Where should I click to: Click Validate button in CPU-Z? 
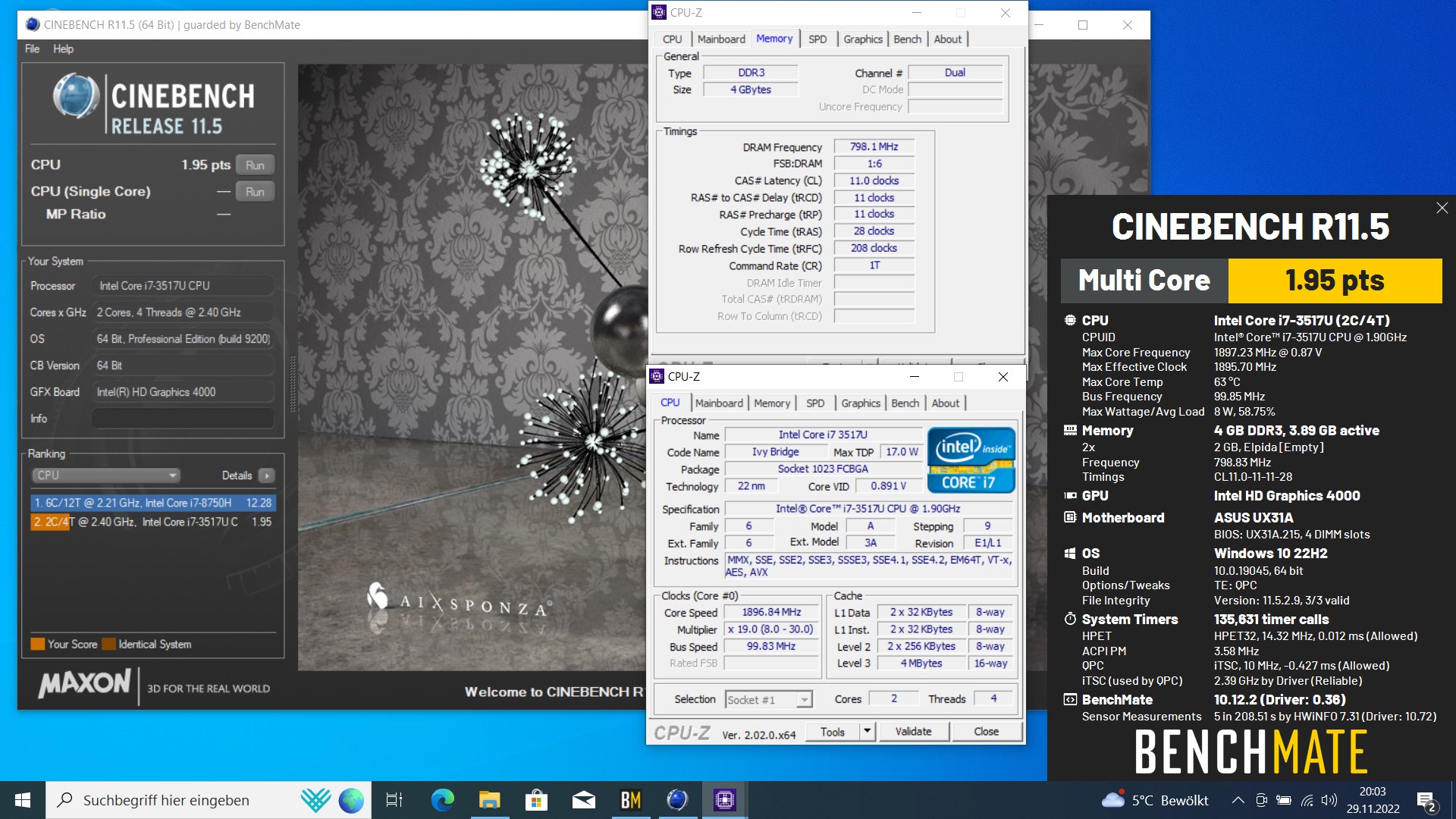tap(913, 732)
